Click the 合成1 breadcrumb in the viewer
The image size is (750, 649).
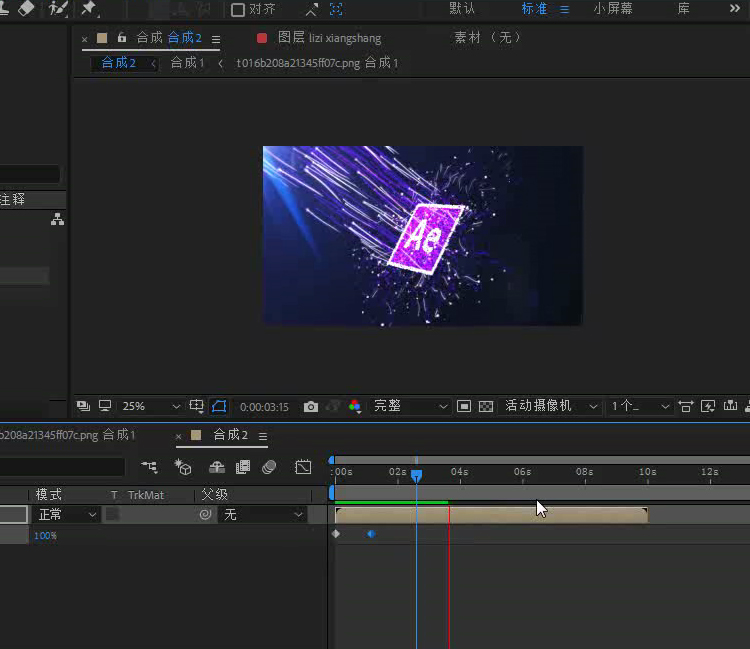coord(187,63)
